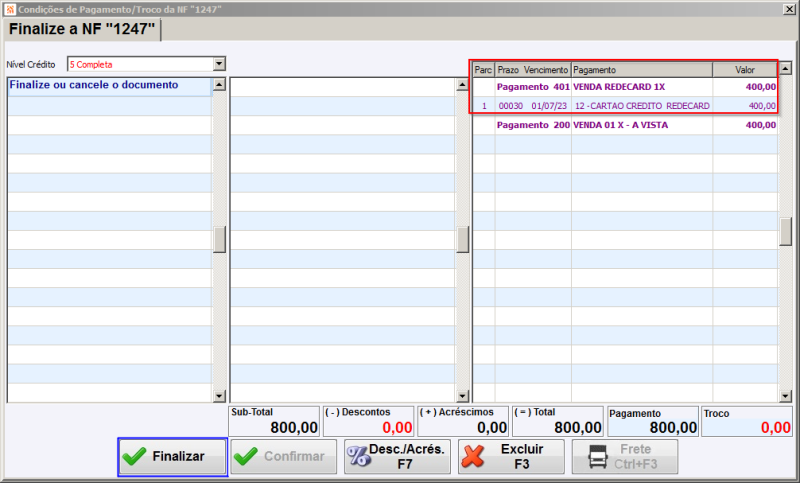Select the Pagamento 401 VENDA REDECARD 1X row
The height and width of the screenshot is (483, 800).
[625, 87]
